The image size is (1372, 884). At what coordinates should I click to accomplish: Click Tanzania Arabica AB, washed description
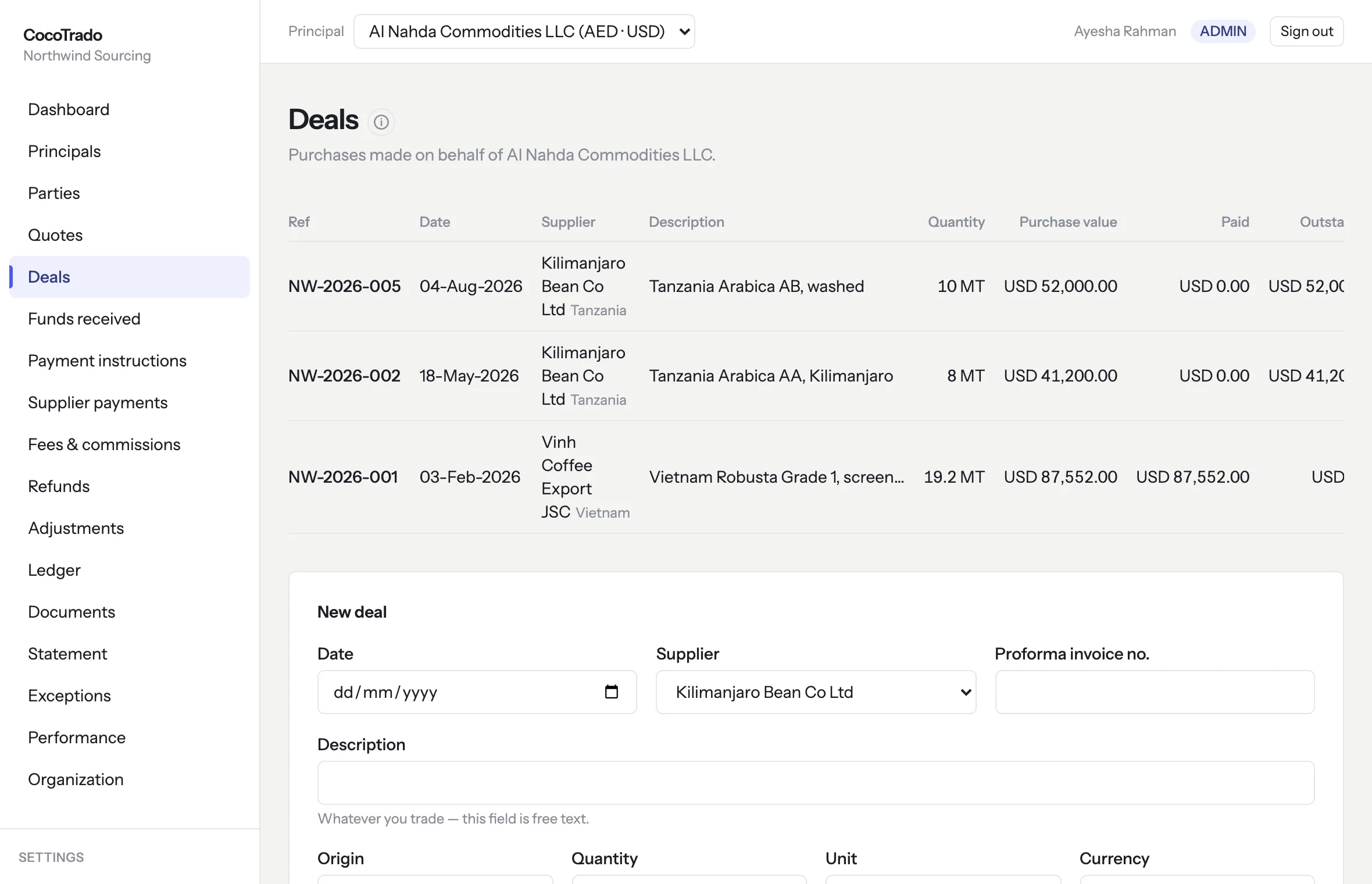point(756,286)
